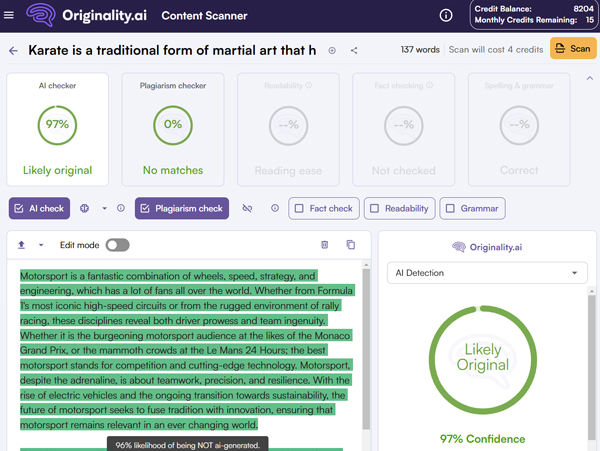Open the info icon in header

[x=446, y=16]
